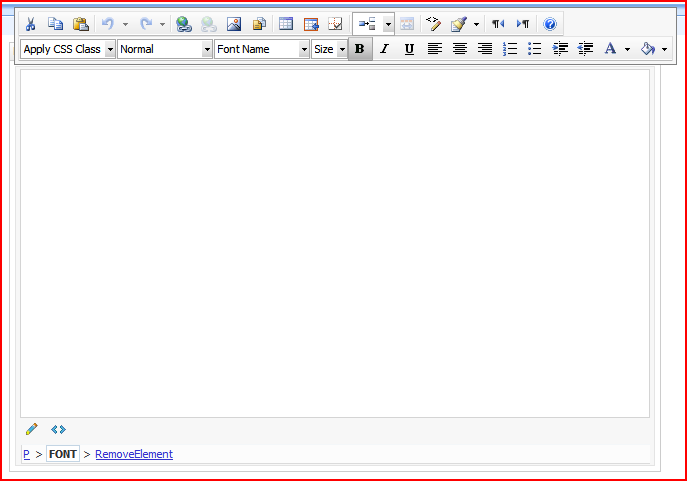
Task: Click the Insert Image icon
Action: (x=234, y=24)
